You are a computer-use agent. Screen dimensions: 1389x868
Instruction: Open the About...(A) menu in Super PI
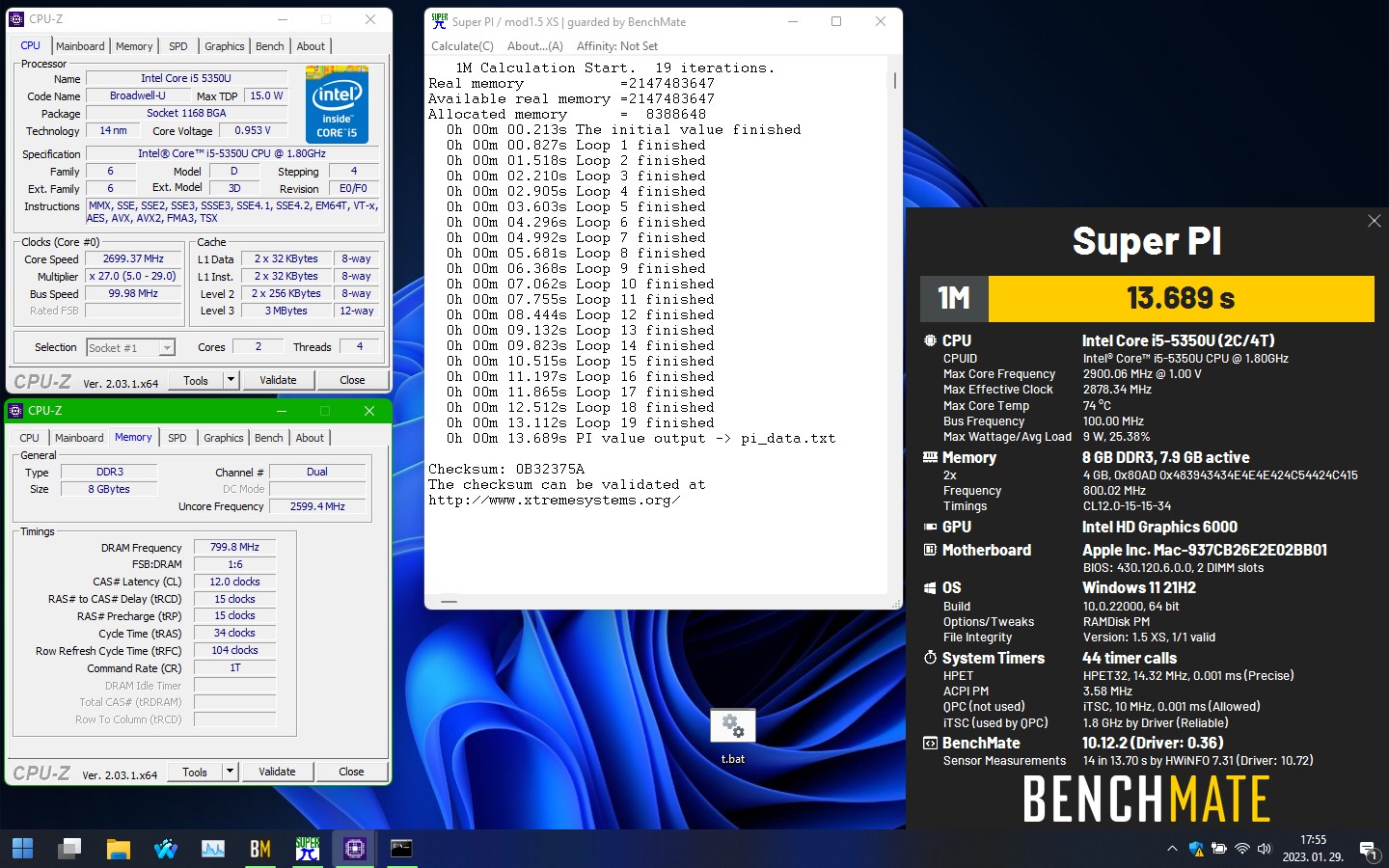point(534,46)
